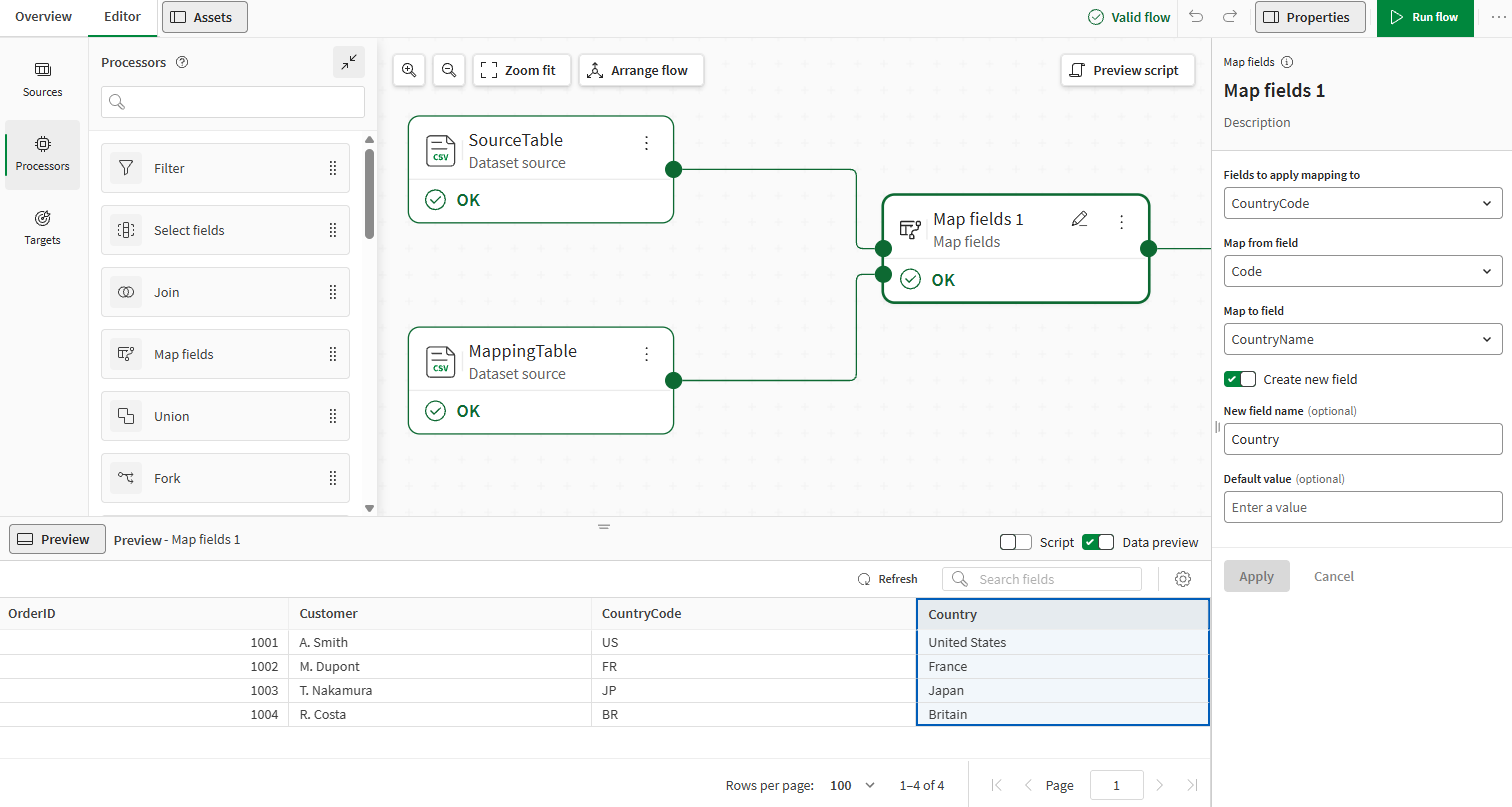Click the Search fields input
Viewport: 1512px width, 807px height.
click(x=1042, y=579)
